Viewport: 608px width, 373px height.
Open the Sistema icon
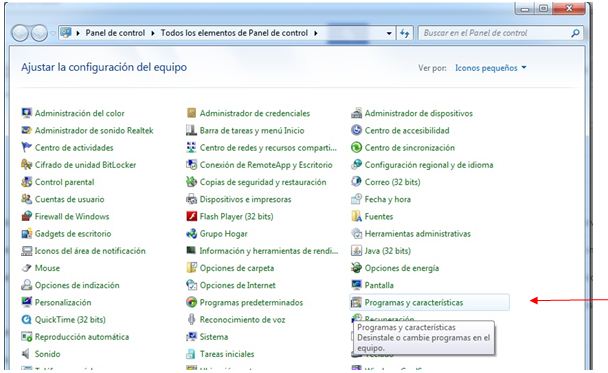[192, 337]
